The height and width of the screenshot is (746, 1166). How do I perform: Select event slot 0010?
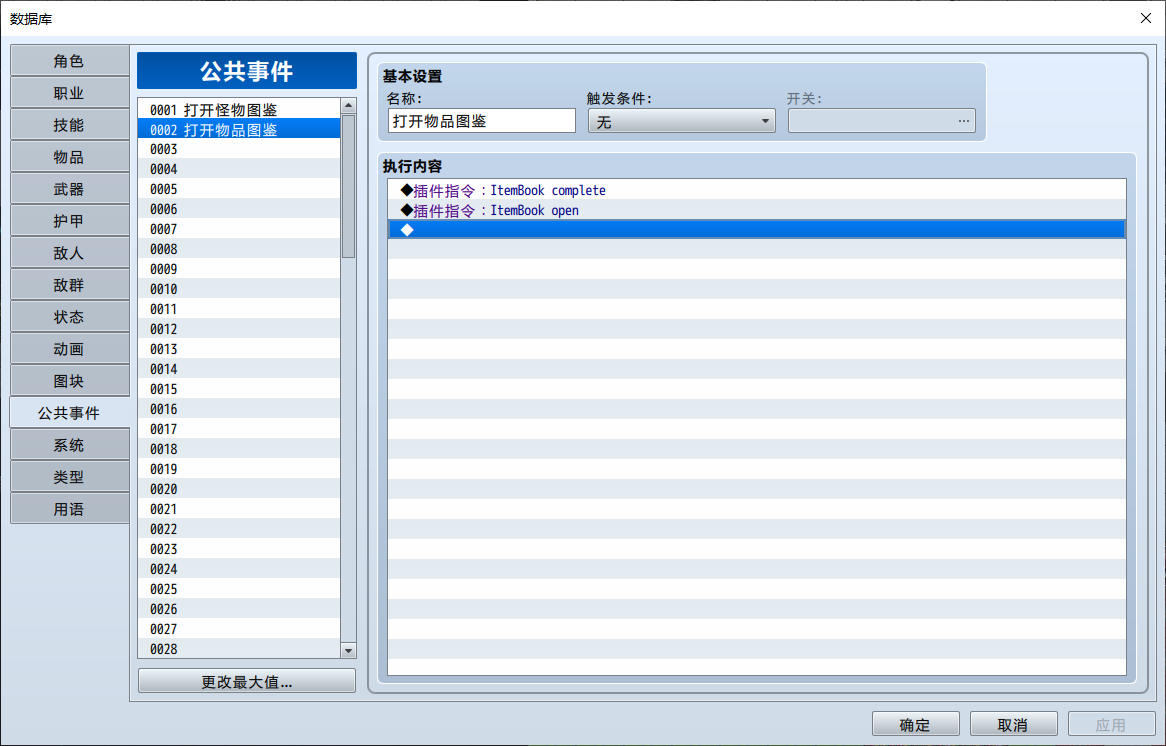pos(239,289)
